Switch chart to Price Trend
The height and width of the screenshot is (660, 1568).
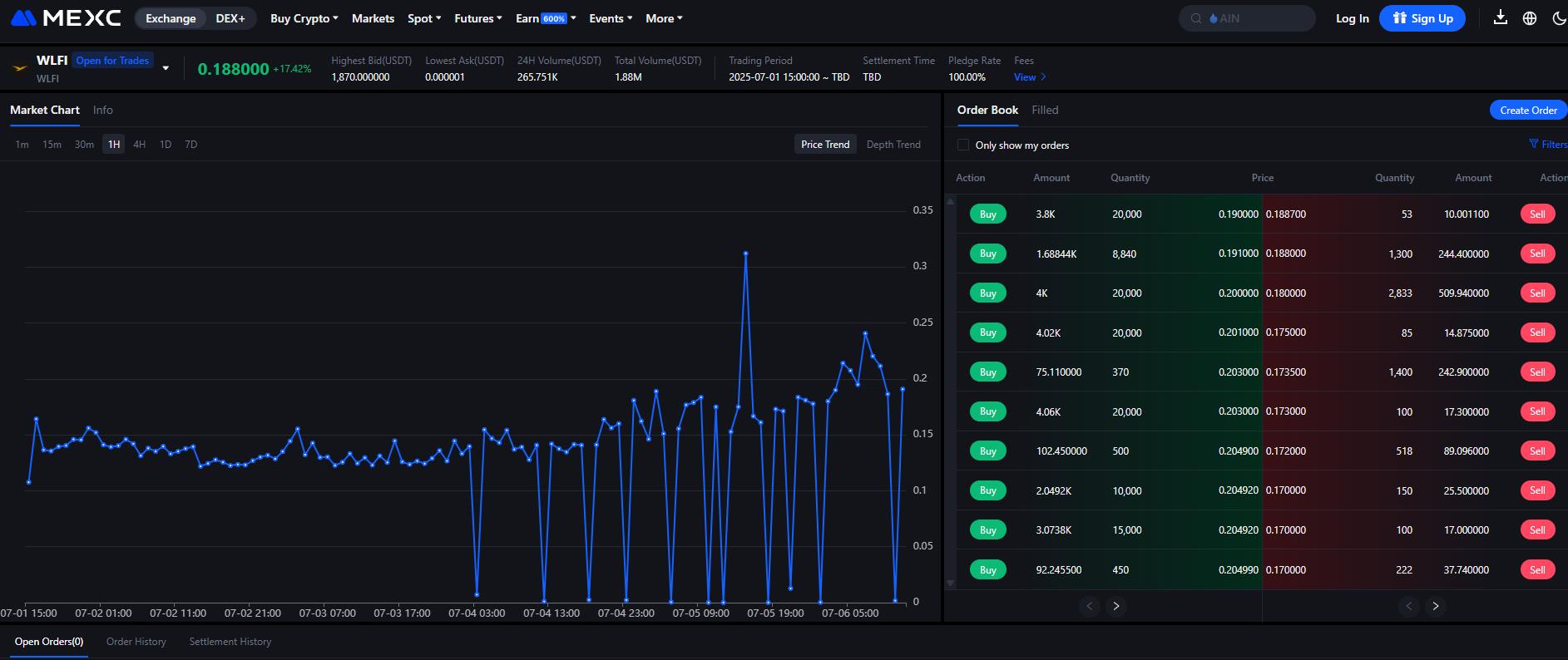click(x=825, y=145)
